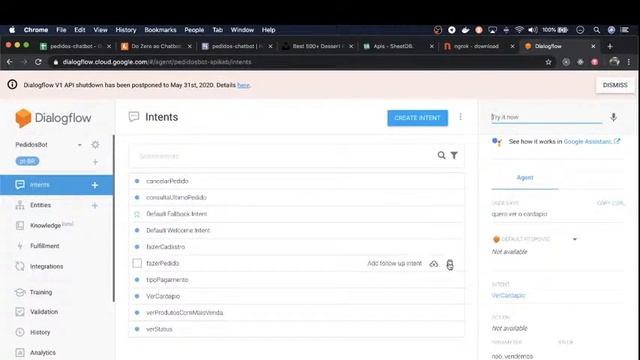Open Spotlight search in menu bar

point(596,30)
